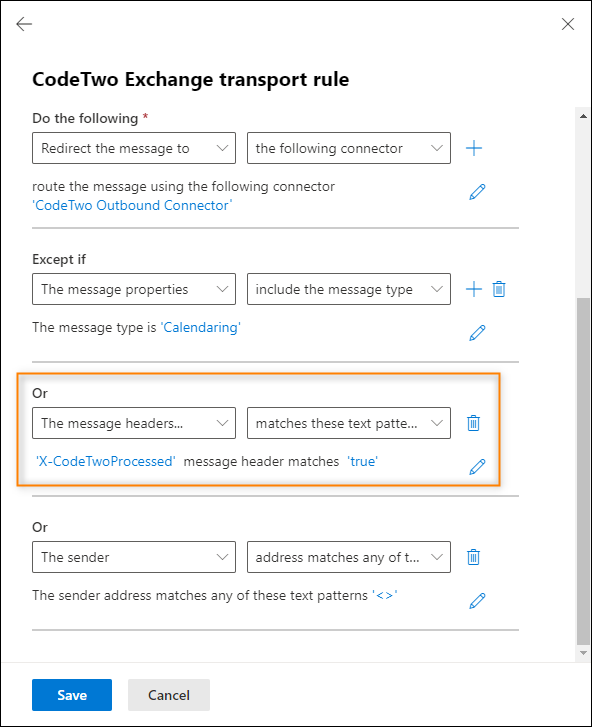Open 'matches these text patte...' dropdown
The image size is (592, 727).
[349, 423]
